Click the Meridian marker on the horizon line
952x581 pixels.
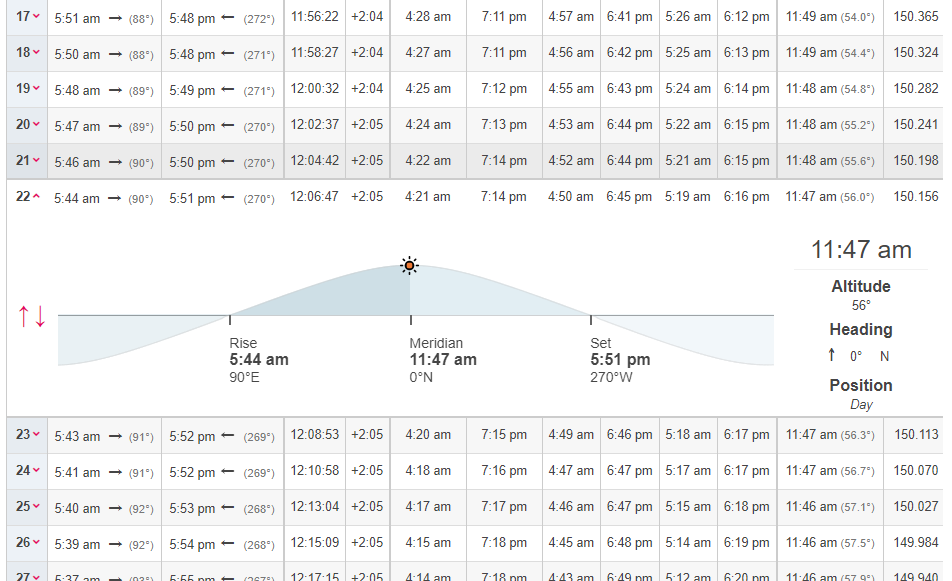click(x=411, y=319)
